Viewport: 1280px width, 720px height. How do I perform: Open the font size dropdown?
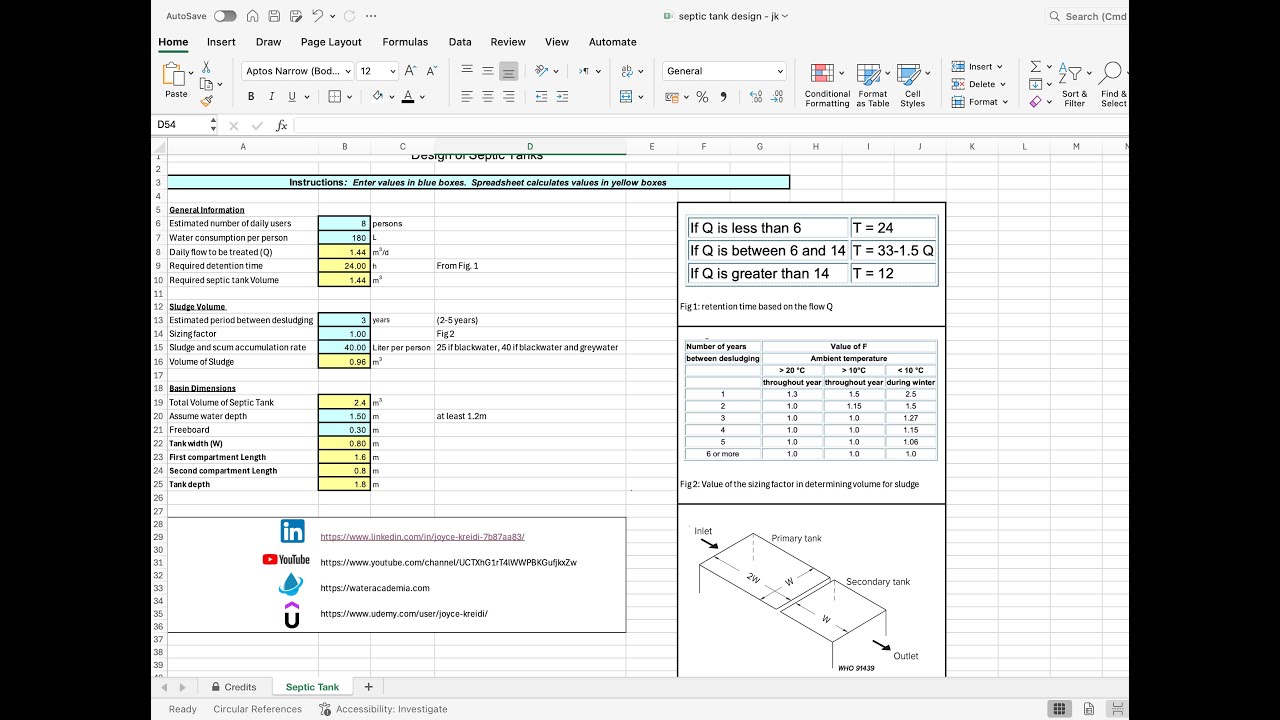(392, 71)
